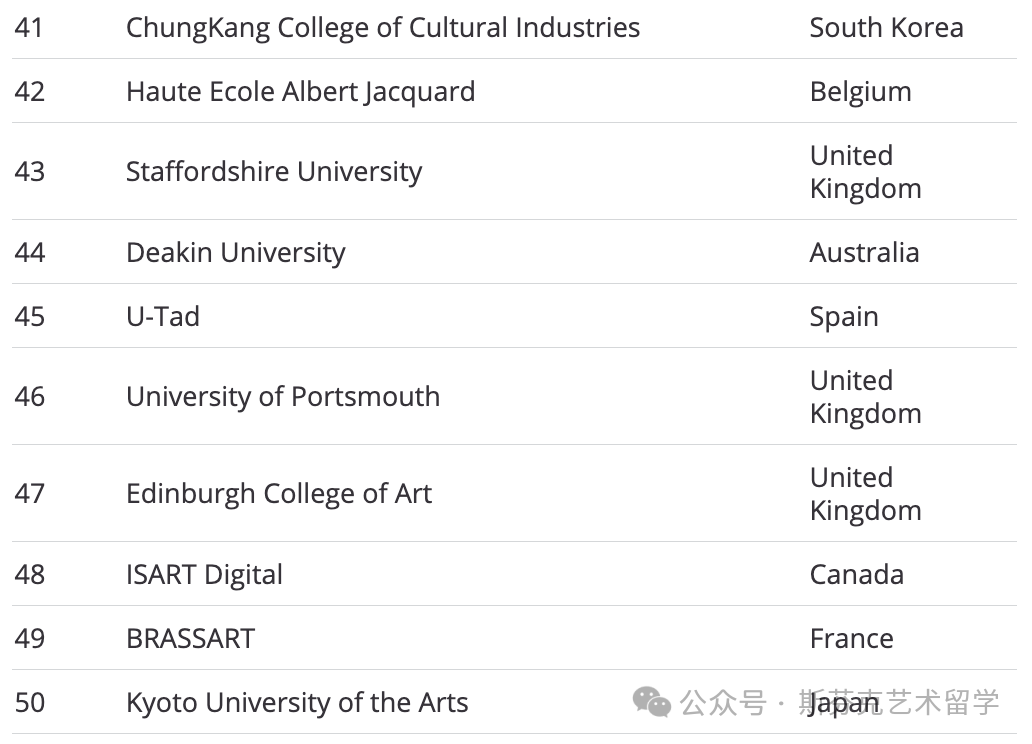
Task: Click ISART Digital school name
Action: coord(205,575)
